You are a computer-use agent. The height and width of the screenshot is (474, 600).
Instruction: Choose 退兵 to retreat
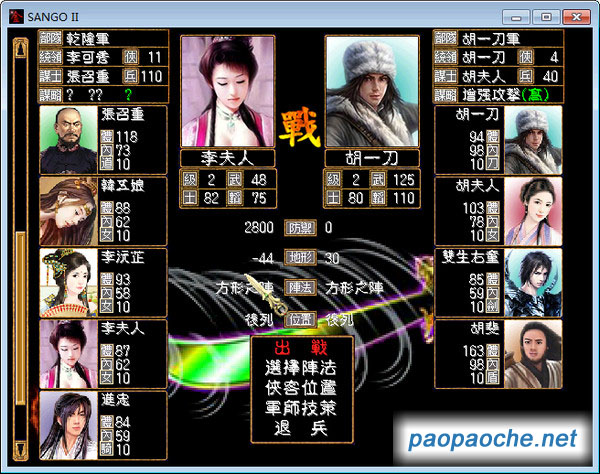[301, 428]
